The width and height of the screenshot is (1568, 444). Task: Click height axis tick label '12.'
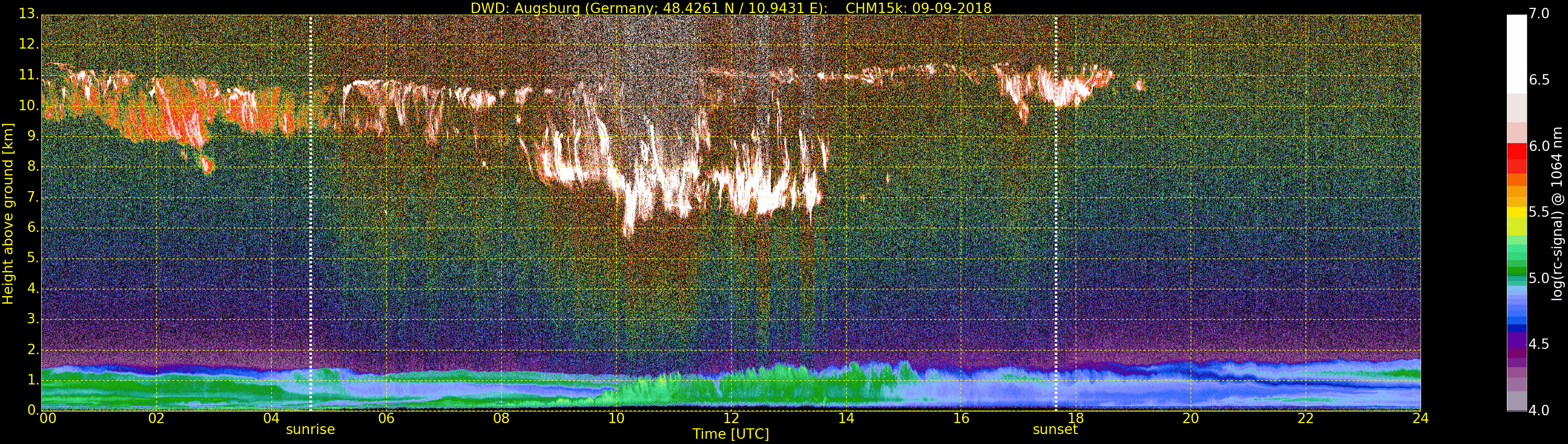pyautogui.click(x=29, y=44)
